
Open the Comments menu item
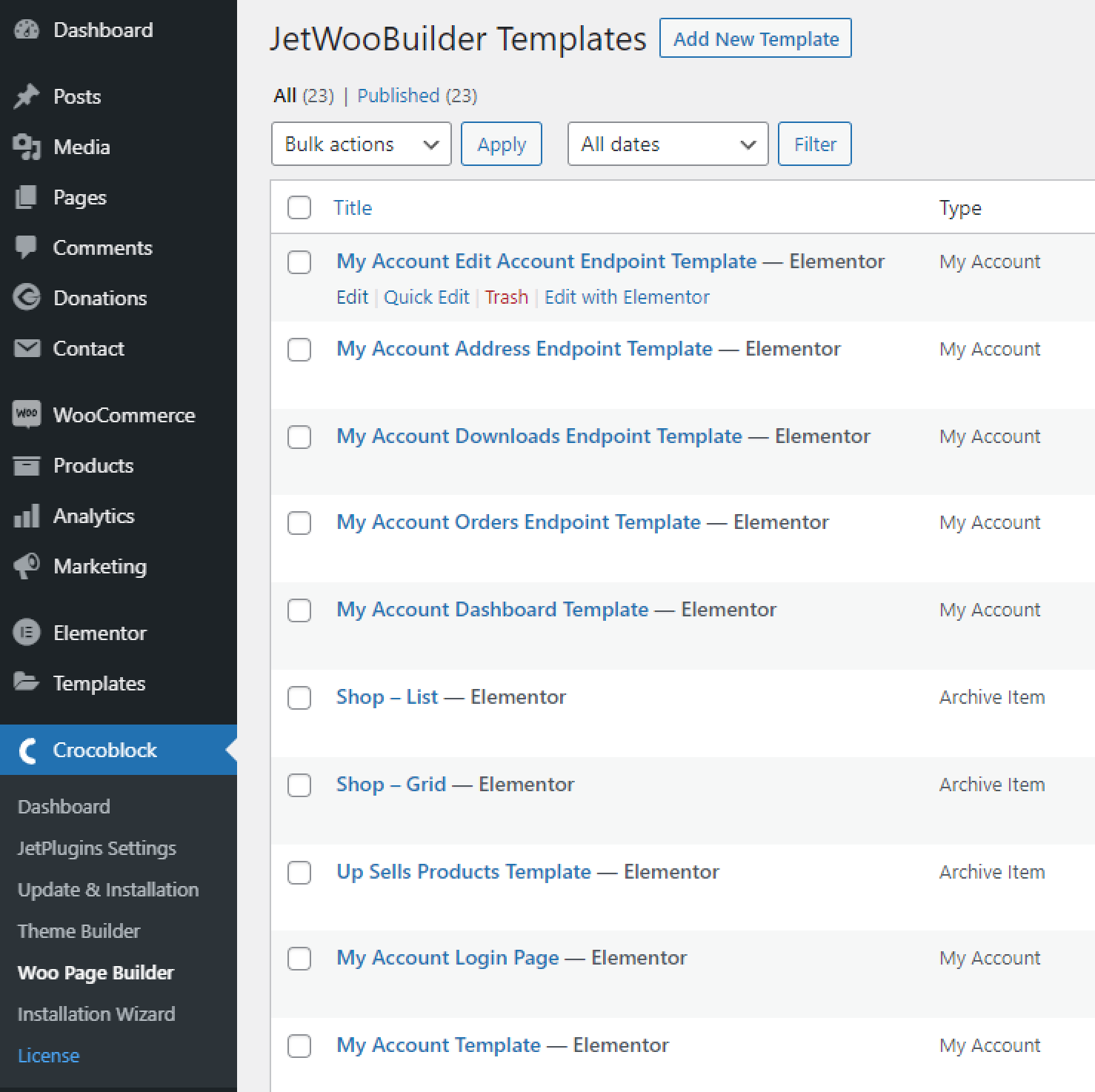pos(102,247)
